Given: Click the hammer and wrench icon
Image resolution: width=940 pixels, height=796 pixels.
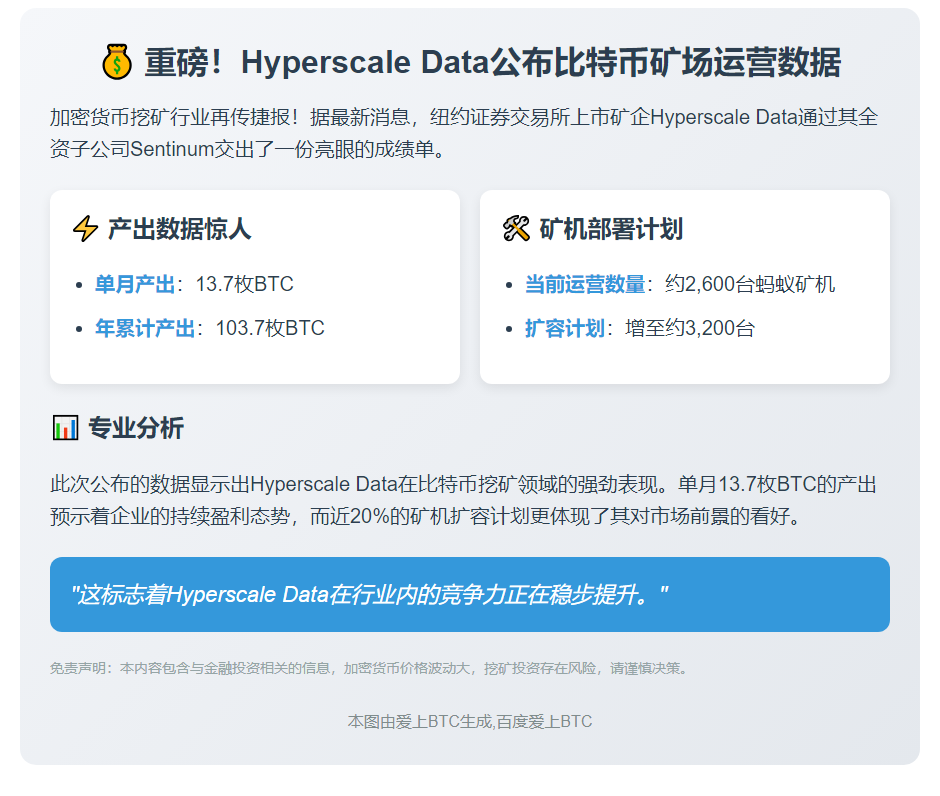Looking at the screenshot, I should click(516, 228).
